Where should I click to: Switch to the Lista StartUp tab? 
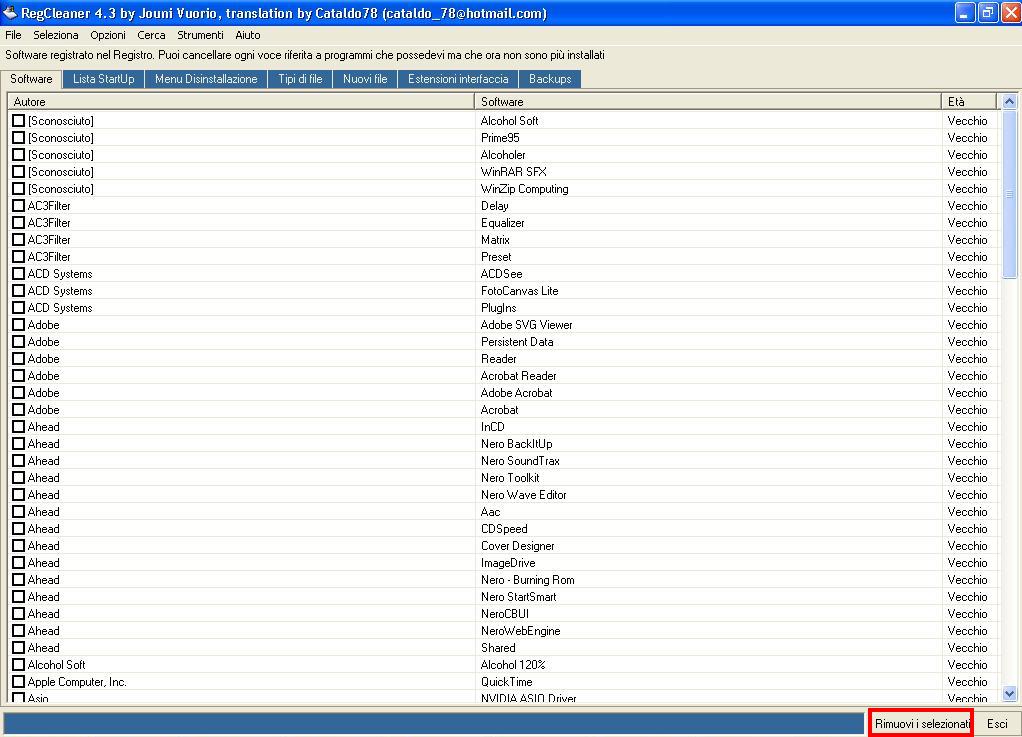coord(103,79)
